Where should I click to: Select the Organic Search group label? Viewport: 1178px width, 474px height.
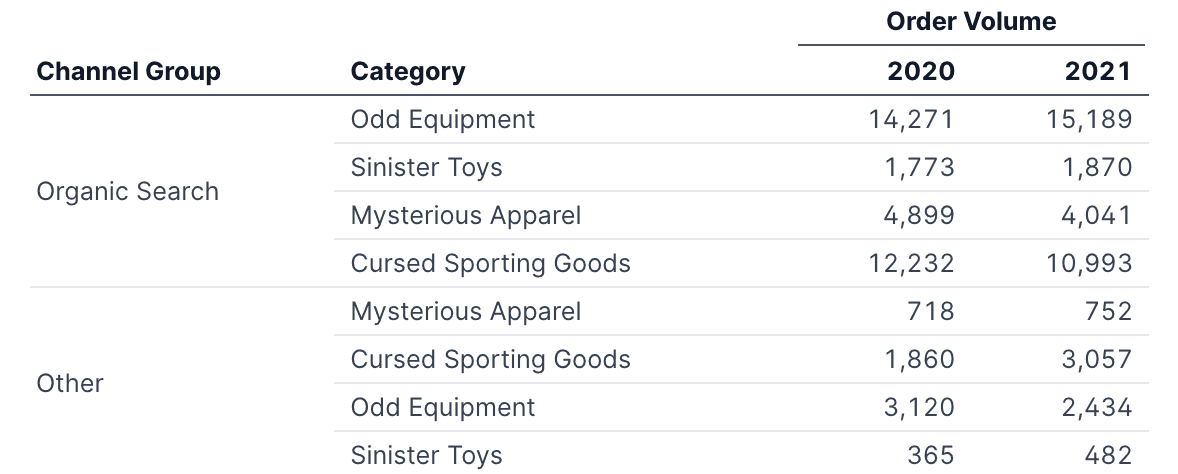[127, 191]
